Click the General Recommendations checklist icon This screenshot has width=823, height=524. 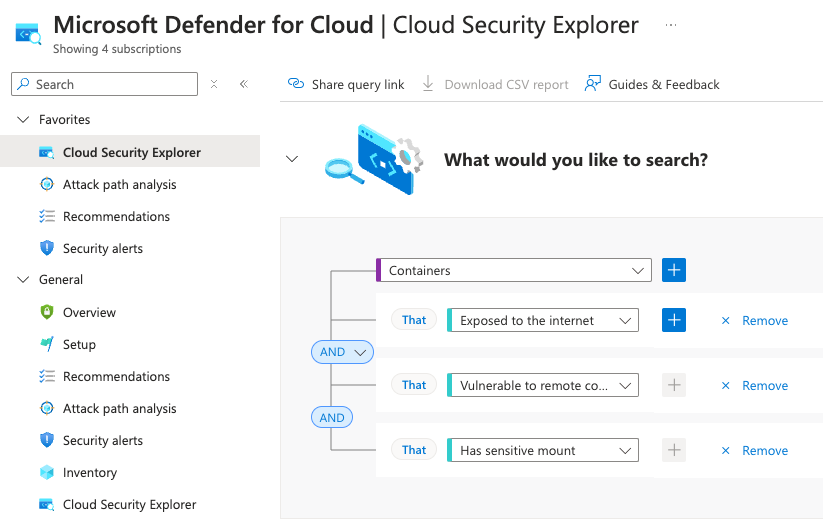47,376
